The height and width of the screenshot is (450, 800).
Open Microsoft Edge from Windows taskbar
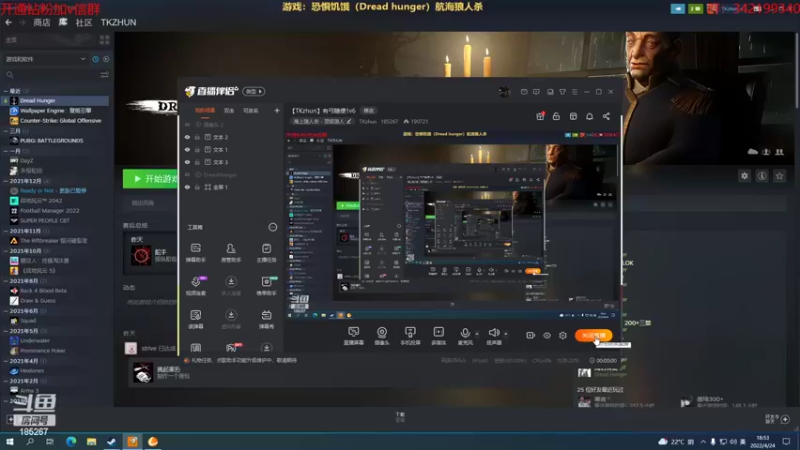coord(71,441)
